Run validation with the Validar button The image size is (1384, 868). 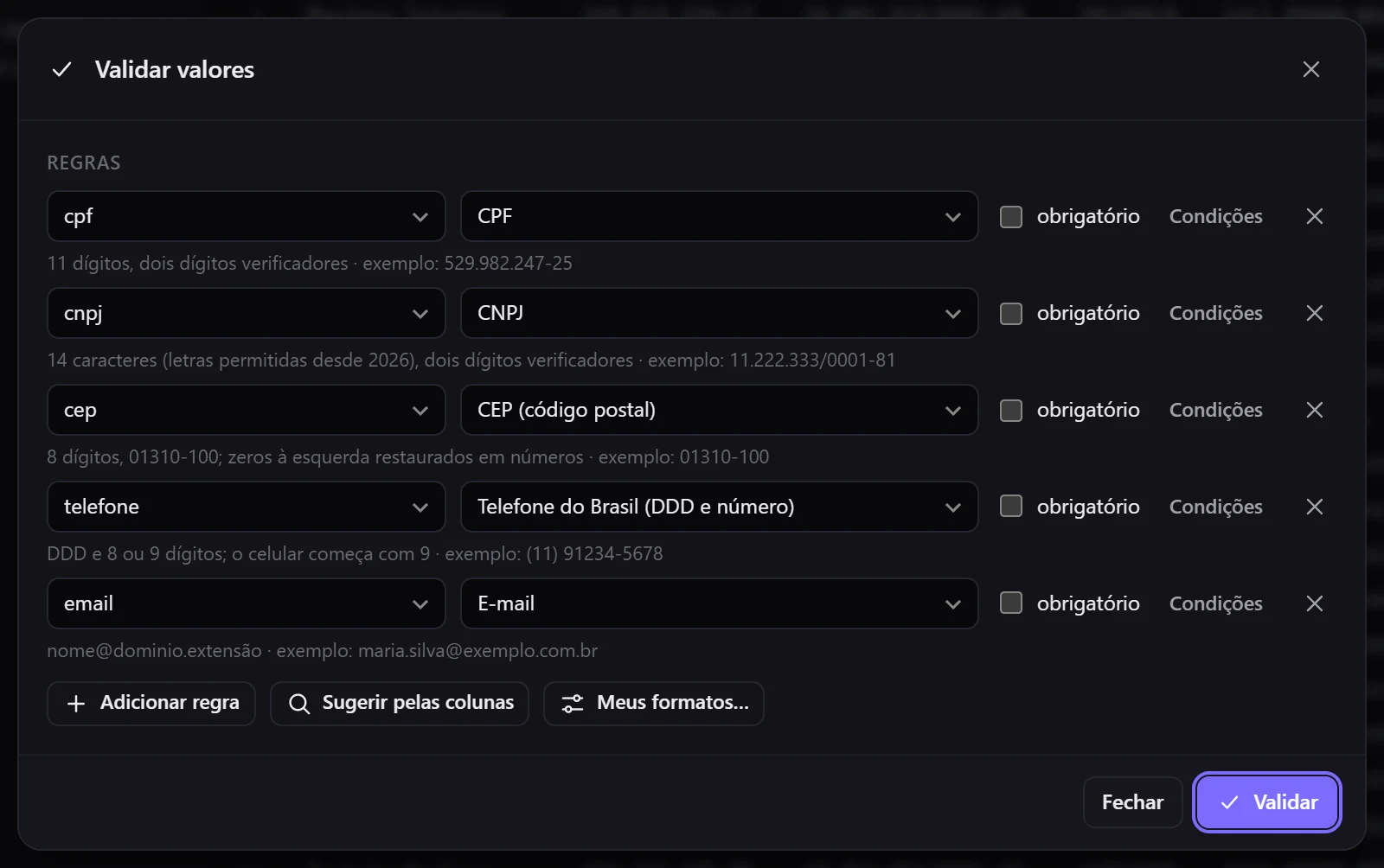[x=1267, y=802]
